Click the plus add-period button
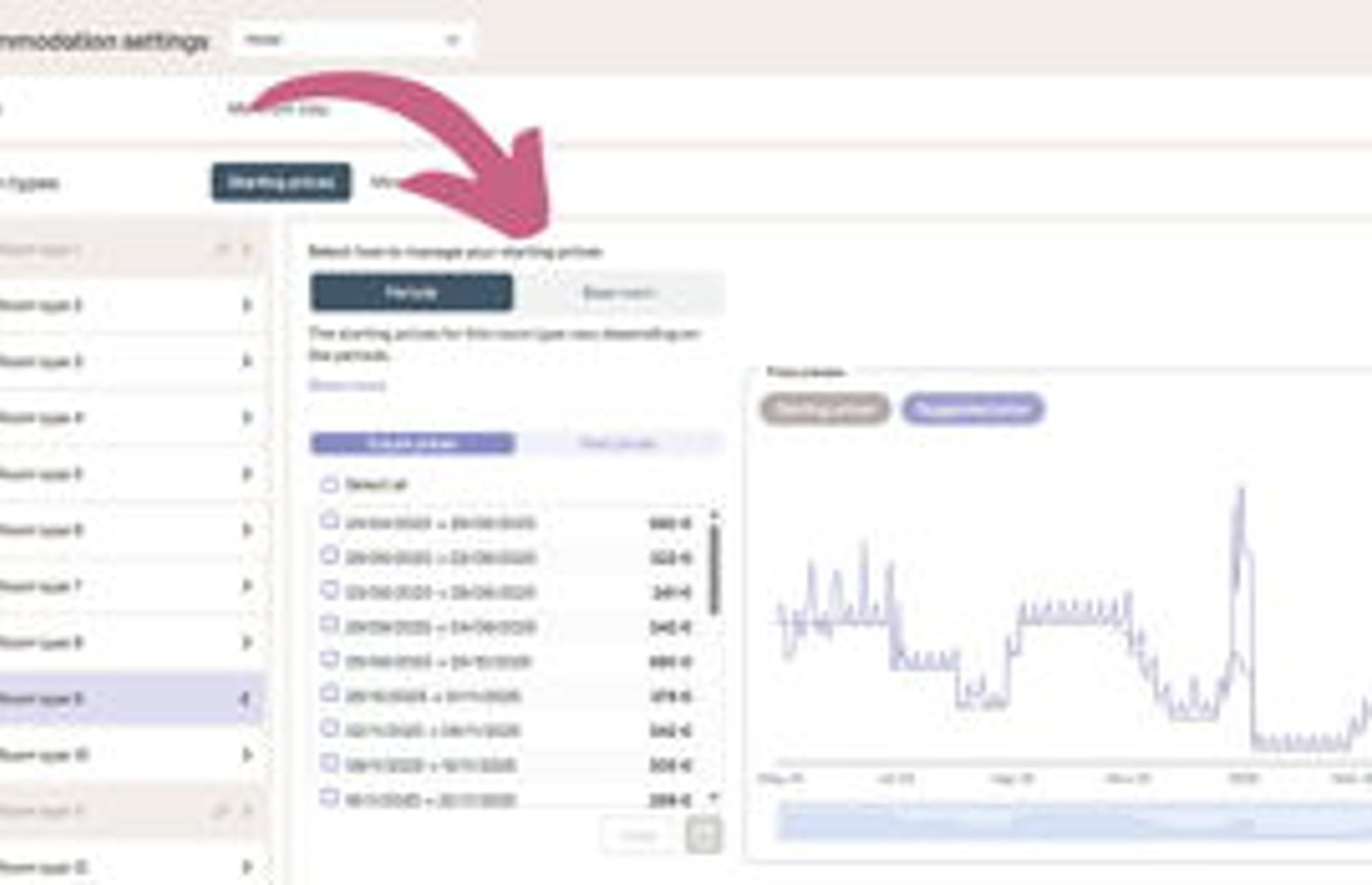 point(703,835)
